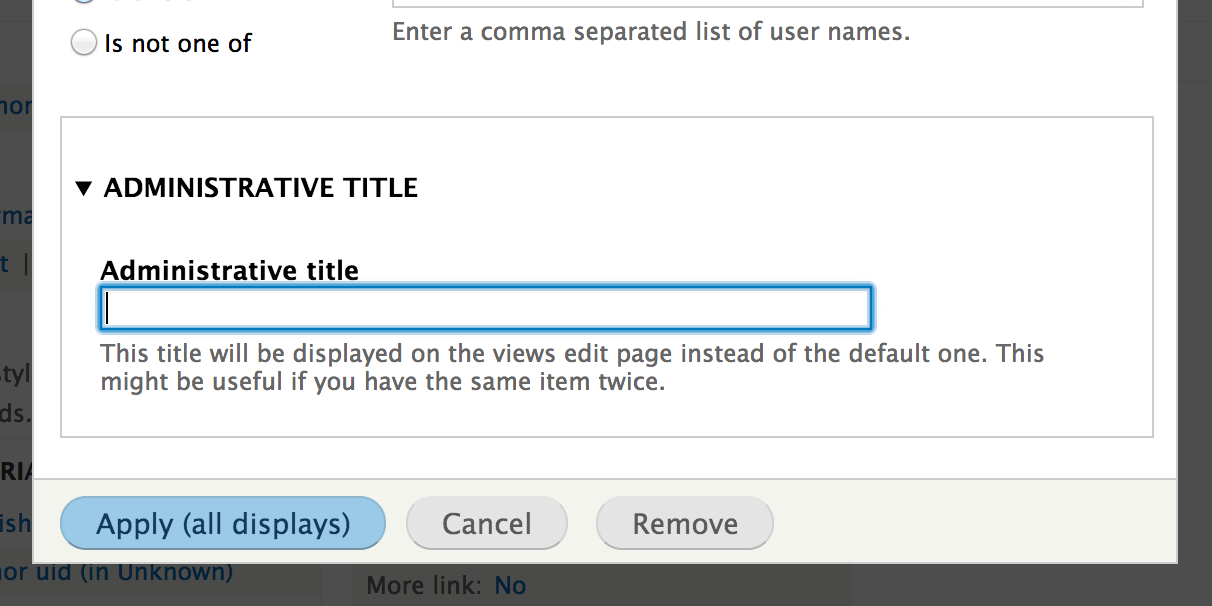
Task: Click the bold "Administrative title" field label
Action: tap(230, 270)
